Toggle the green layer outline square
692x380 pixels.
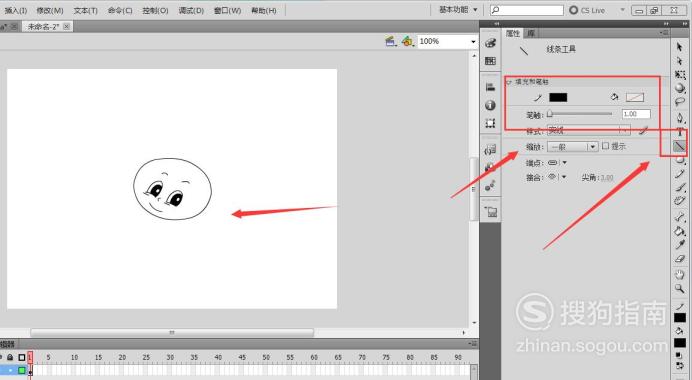click(x=22, y=370)
